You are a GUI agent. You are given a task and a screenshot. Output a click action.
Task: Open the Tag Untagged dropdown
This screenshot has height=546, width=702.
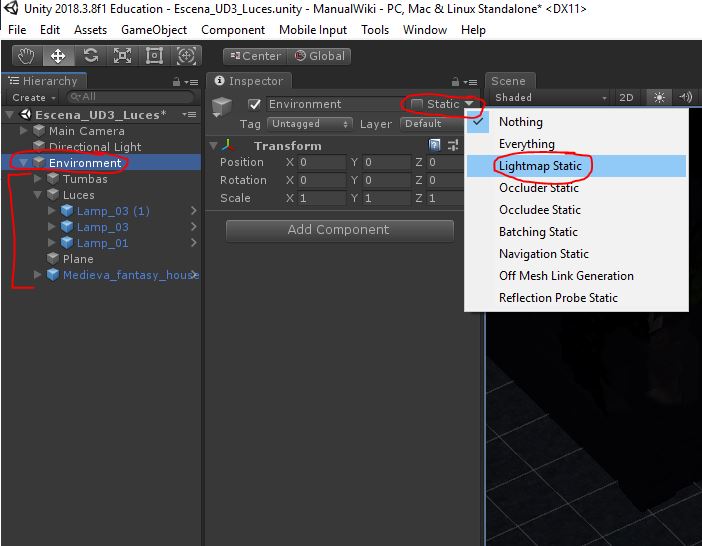tap(309, 124)
